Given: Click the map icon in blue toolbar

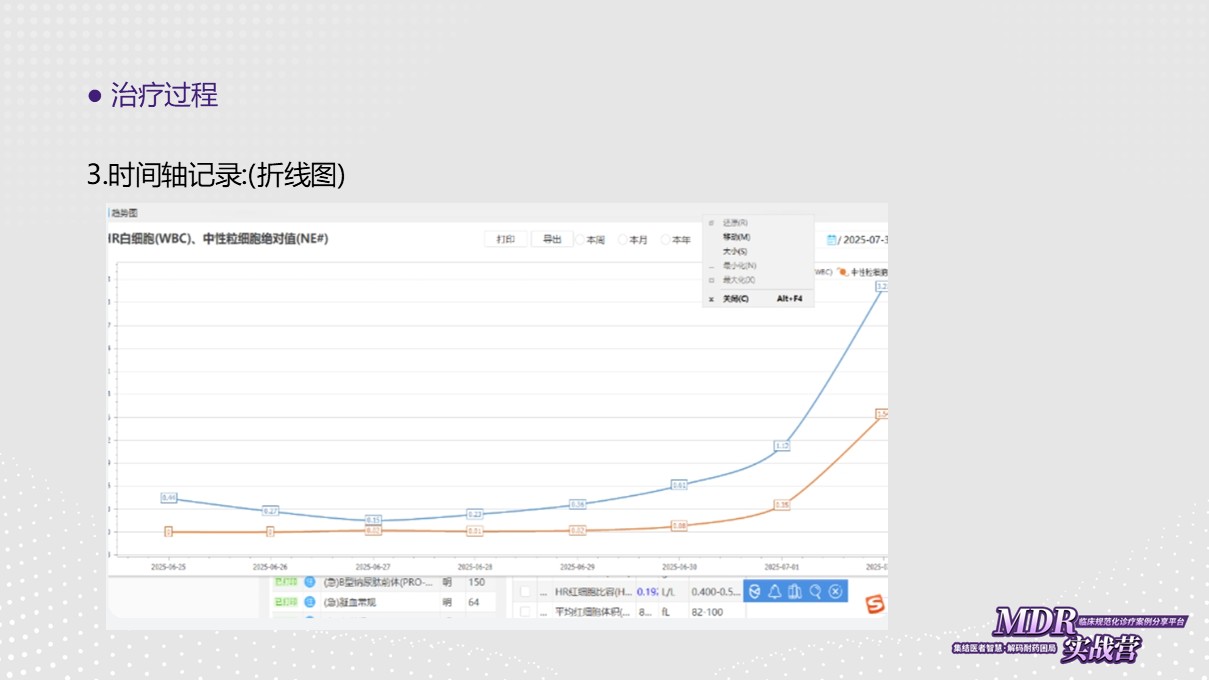Looking at the screenshot, I should [x=795, y=592].
